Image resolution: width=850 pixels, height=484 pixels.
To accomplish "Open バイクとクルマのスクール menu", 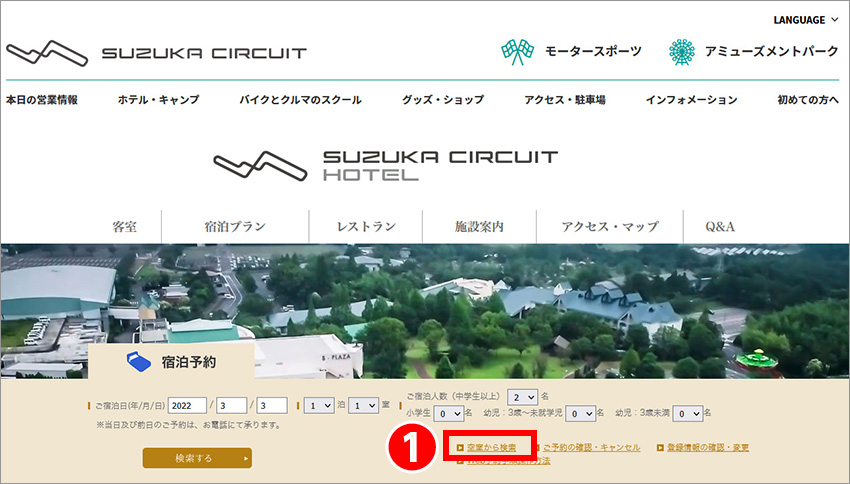I will [x=300, y=100].
